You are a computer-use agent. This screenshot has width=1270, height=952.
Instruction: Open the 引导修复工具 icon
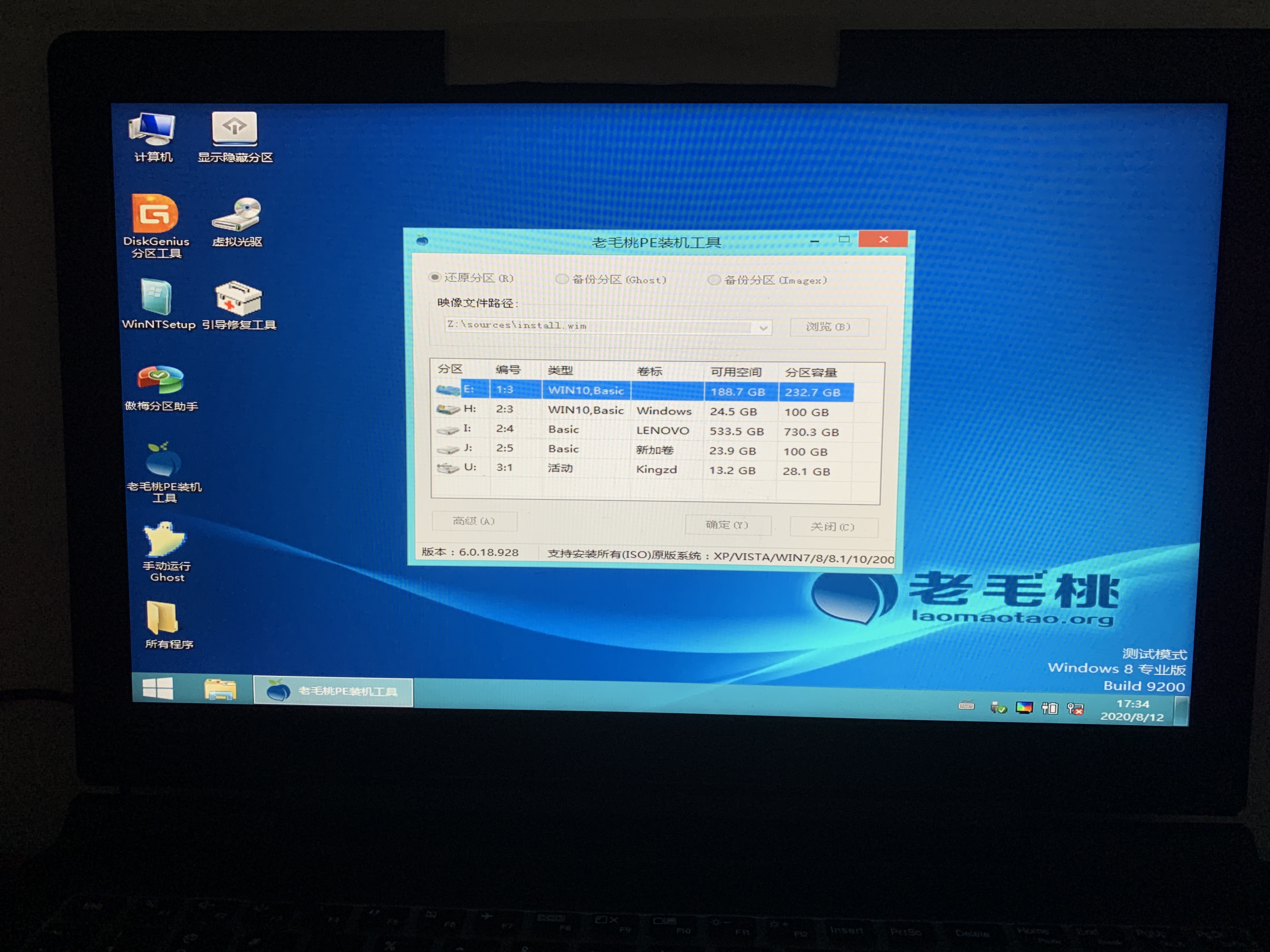click(239, 306)
